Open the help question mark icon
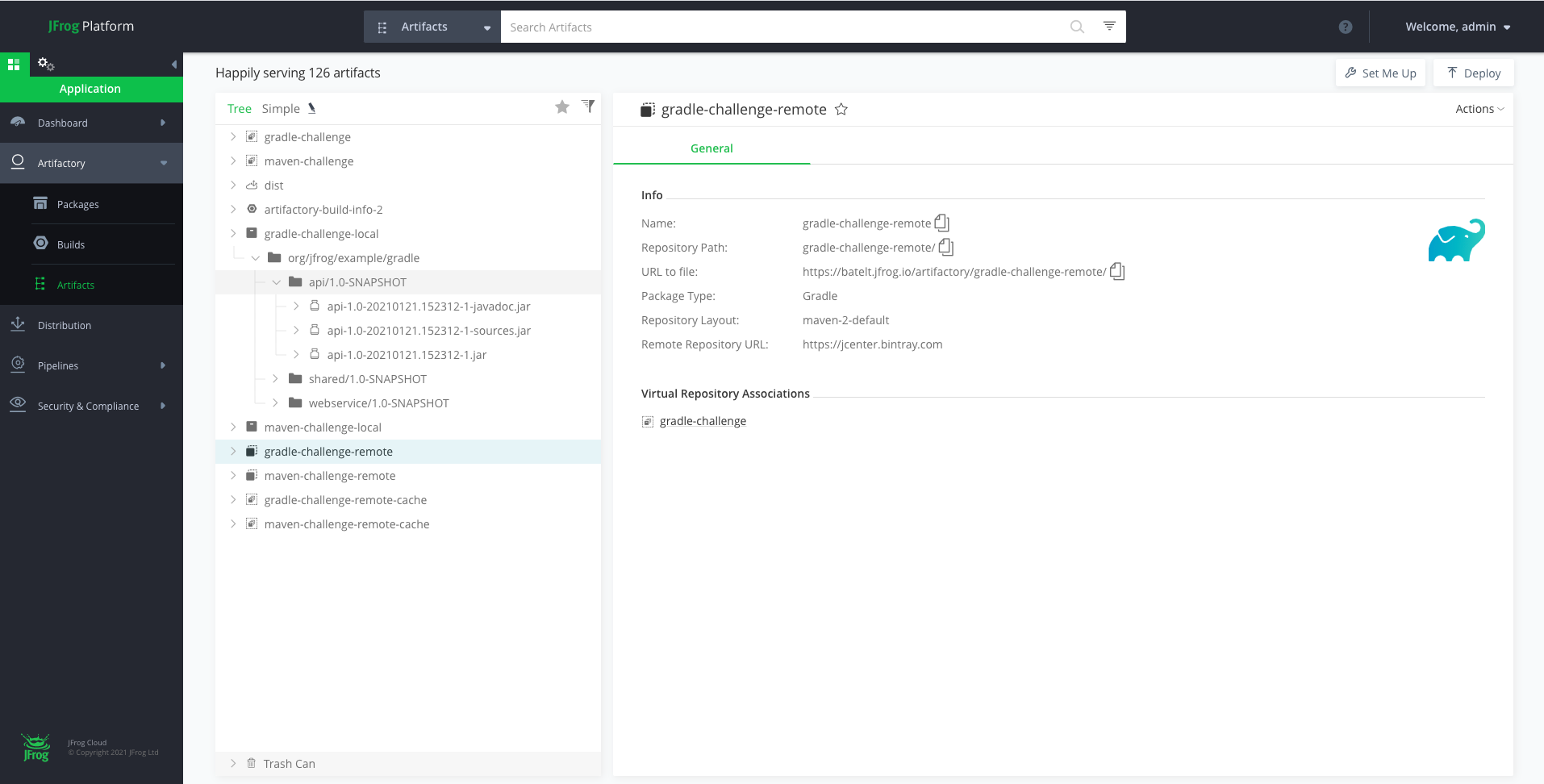 (1346, 27)
